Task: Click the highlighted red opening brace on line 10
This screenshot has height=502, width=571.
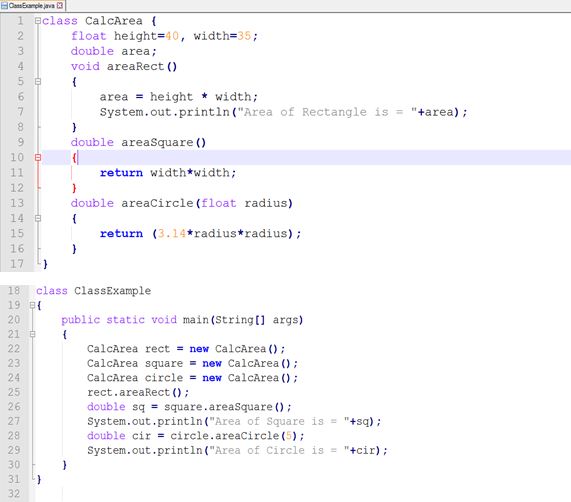Action: pyautogui.click(x=74, y=158)
